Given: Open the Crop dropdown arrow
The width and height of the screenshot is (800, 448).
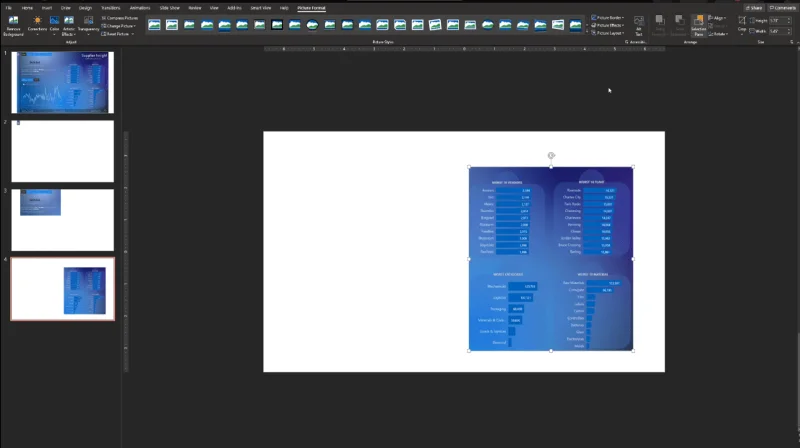Looking at the screenshot, I should 742,33.
